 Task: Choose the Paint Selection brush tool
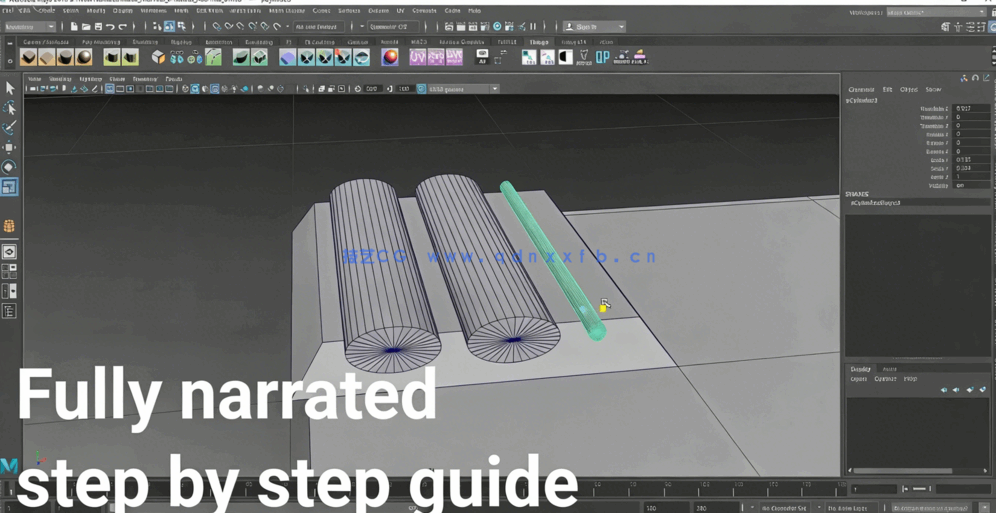click(x=9, y=128)
